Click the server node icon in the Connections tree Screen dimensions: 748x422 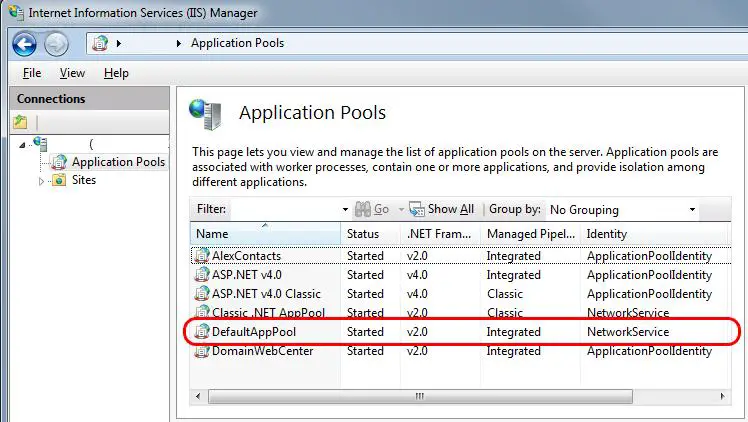41,143
